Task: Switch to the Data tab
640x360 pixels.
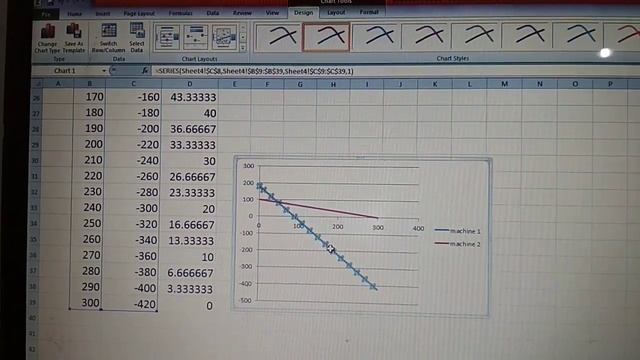Action: pos(213,13)
